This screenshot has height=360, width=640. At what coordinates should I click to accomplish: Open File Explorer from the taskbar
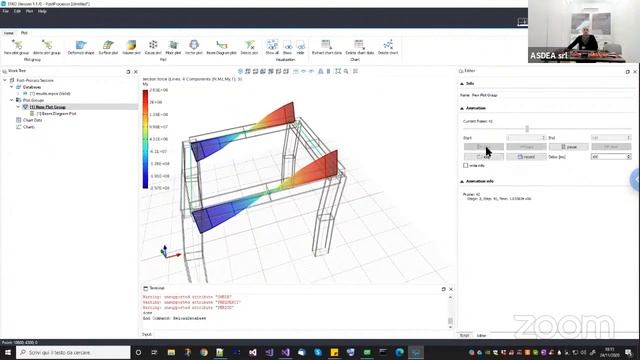171,352
